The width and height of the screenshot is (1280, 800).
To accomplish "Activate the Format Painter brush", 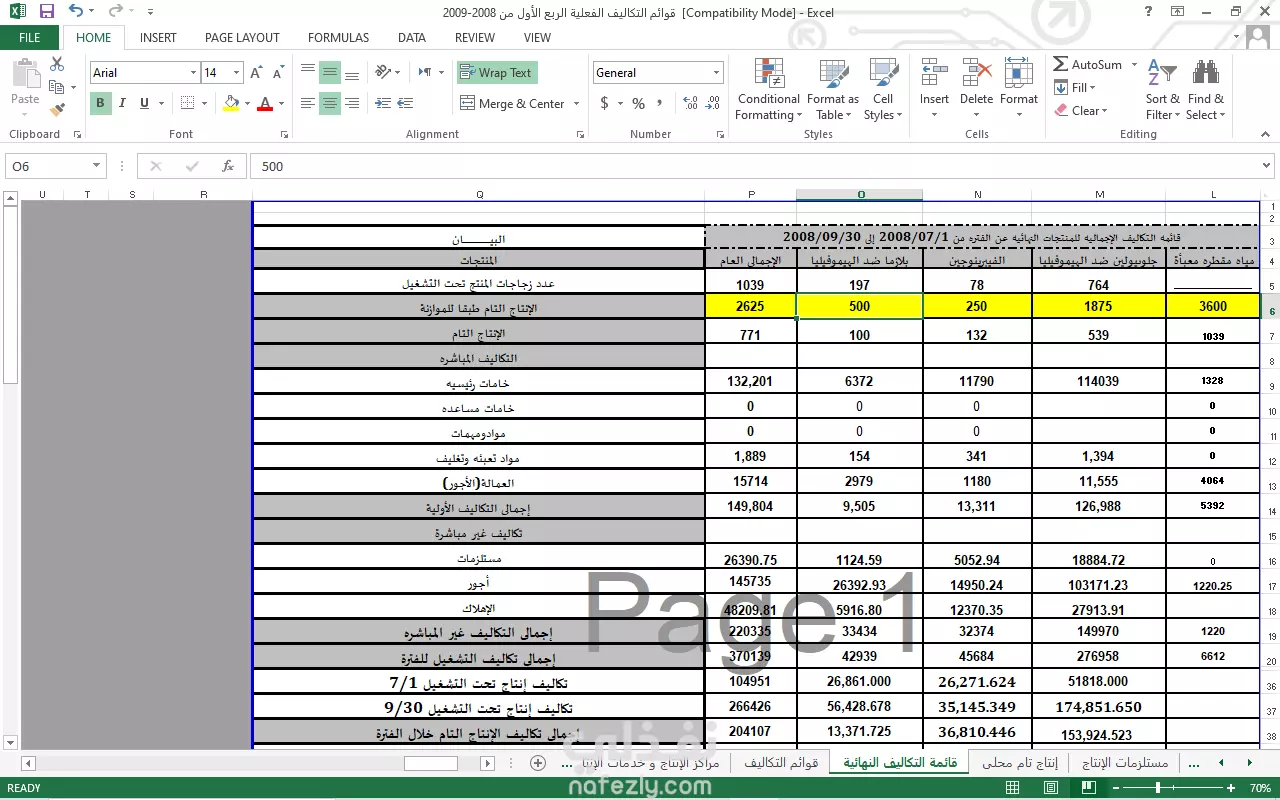I will click(57, 109).
